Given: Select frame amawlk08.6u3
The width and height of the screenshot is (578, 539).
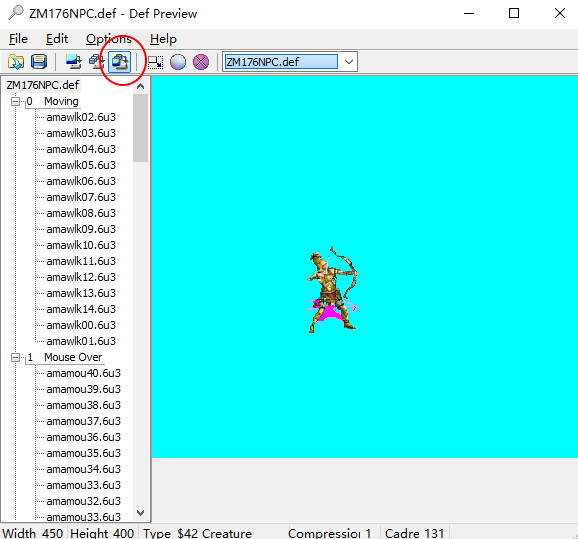Looking at the screenshot, I should click(x=81, y=213).
